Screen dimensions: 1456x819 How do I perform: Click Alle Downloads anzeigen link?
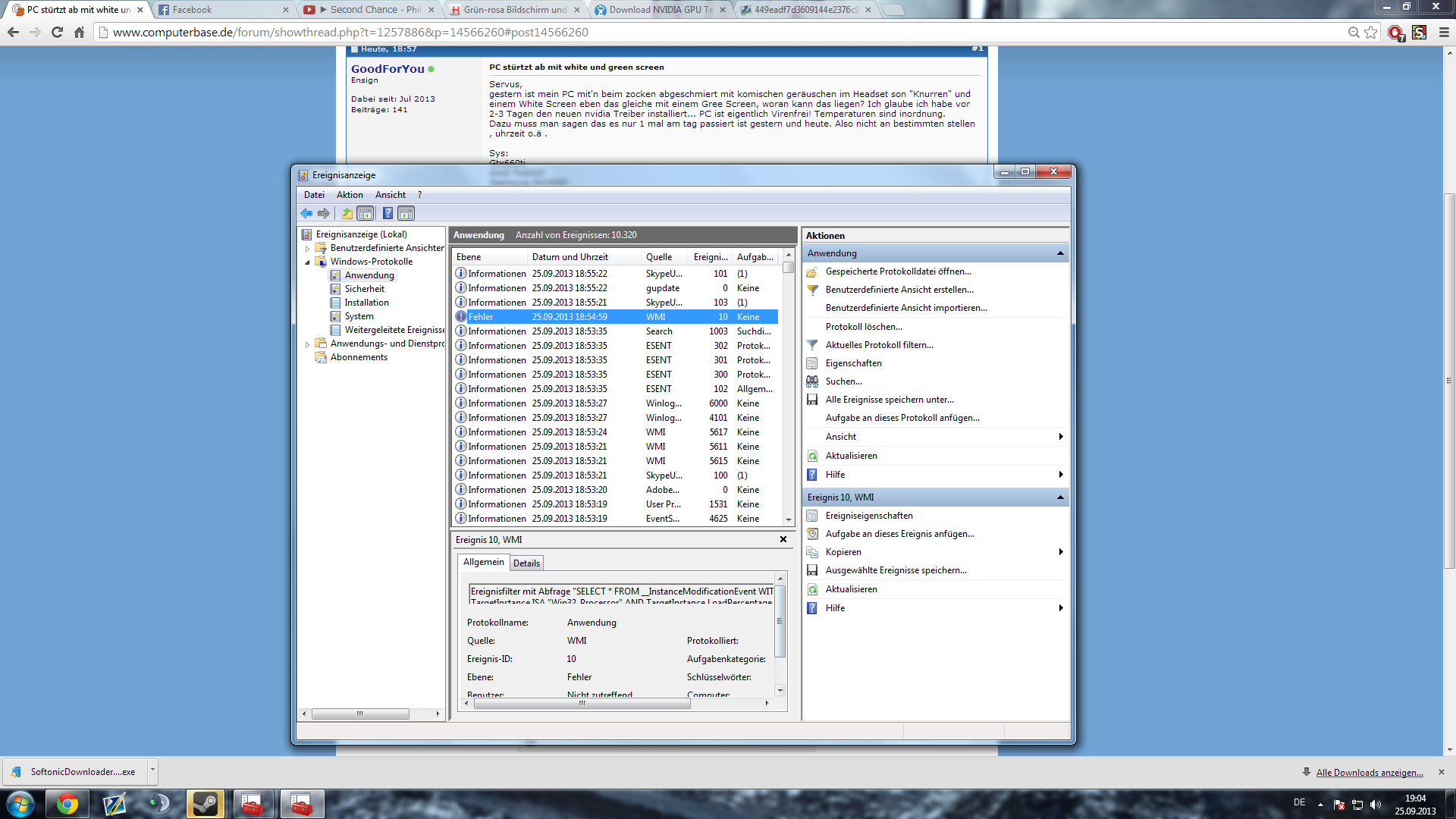tap(1369, 773)
